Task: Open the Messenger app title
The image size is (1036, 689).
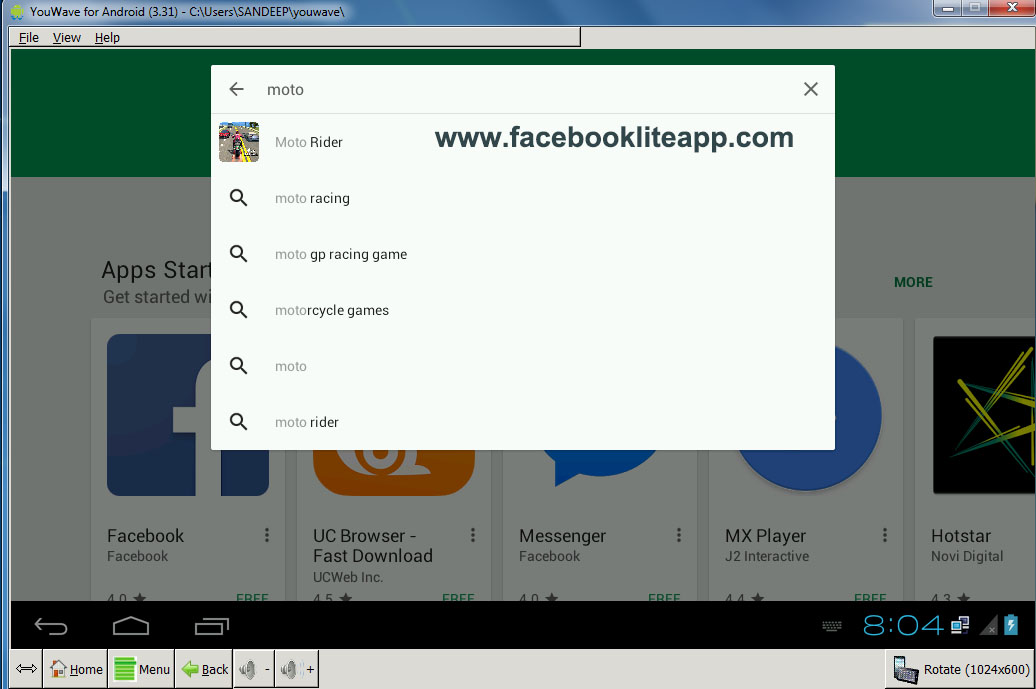Action: 562,536
